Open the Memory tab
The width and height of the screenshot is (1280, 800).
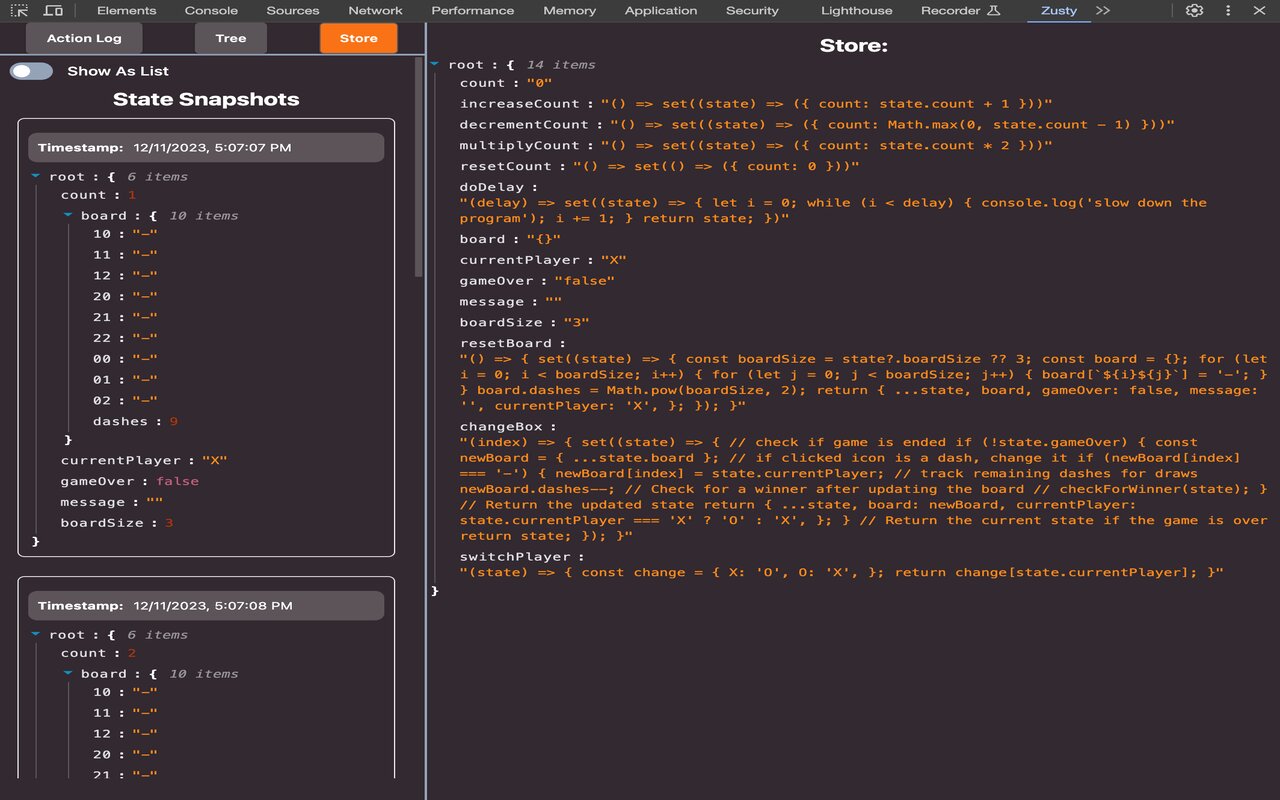569,10
